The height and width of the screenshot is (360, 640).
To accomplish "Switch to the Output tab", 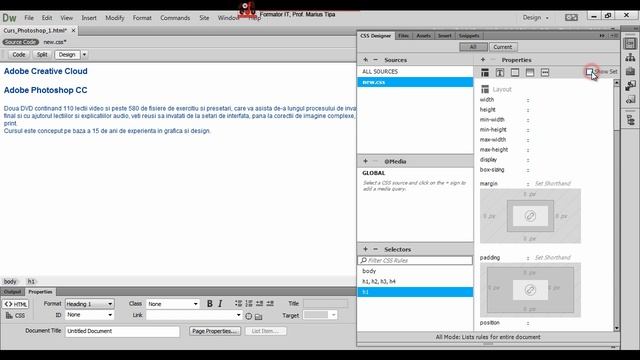I will tap(13, 292).
